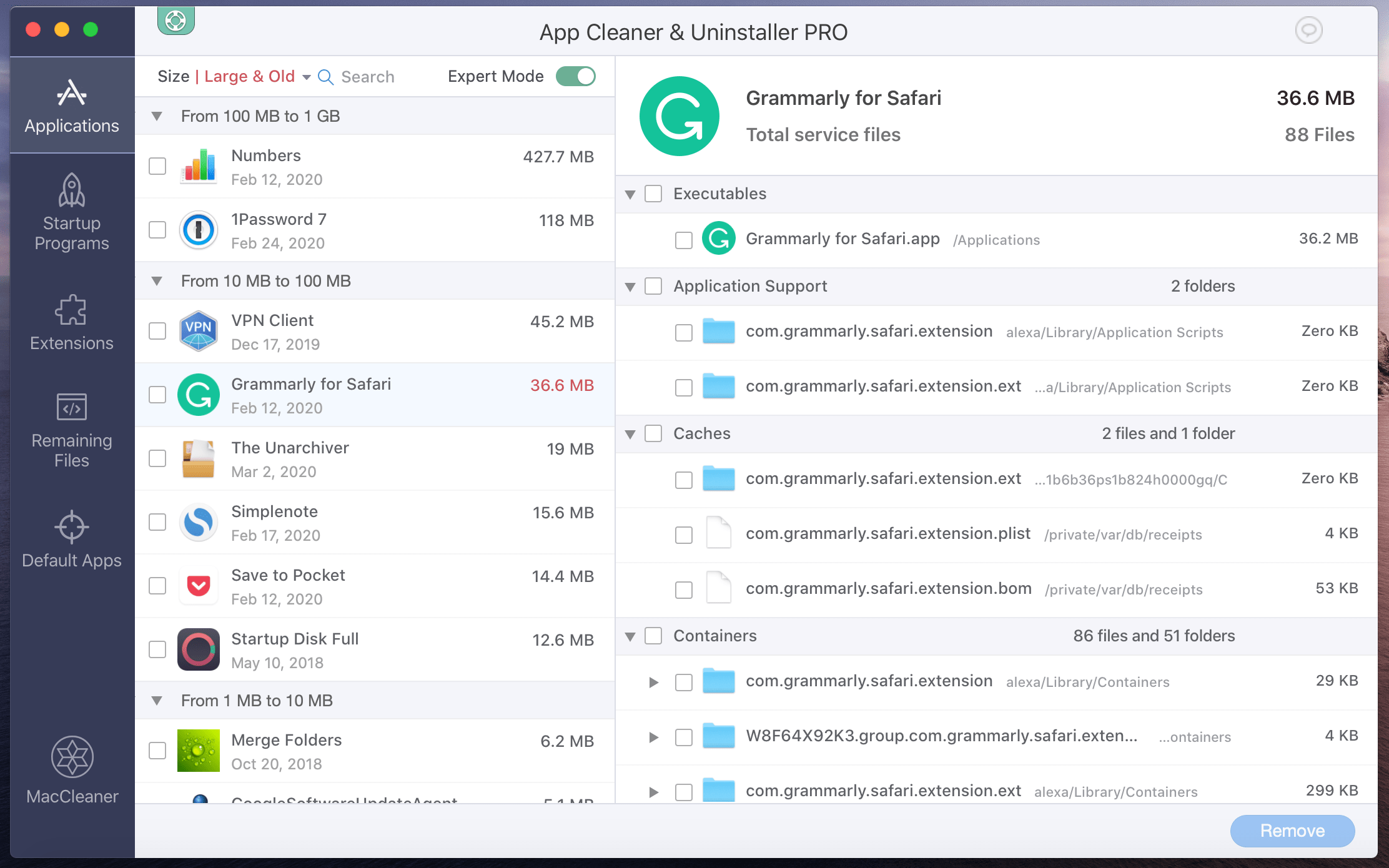Open the Size sort dropdown arrow
1389x868 pixels.
click(x=306, y=77)
